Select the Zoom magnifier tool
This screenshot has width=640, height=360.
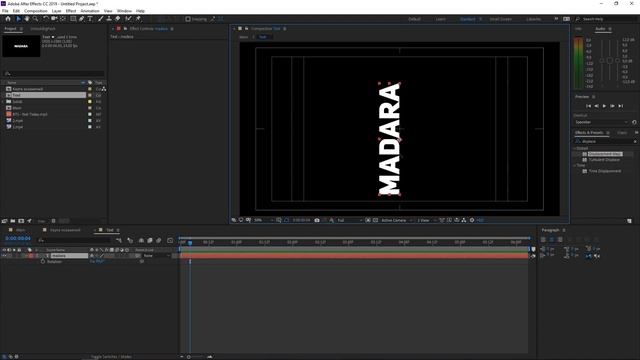tap(36, 19)
